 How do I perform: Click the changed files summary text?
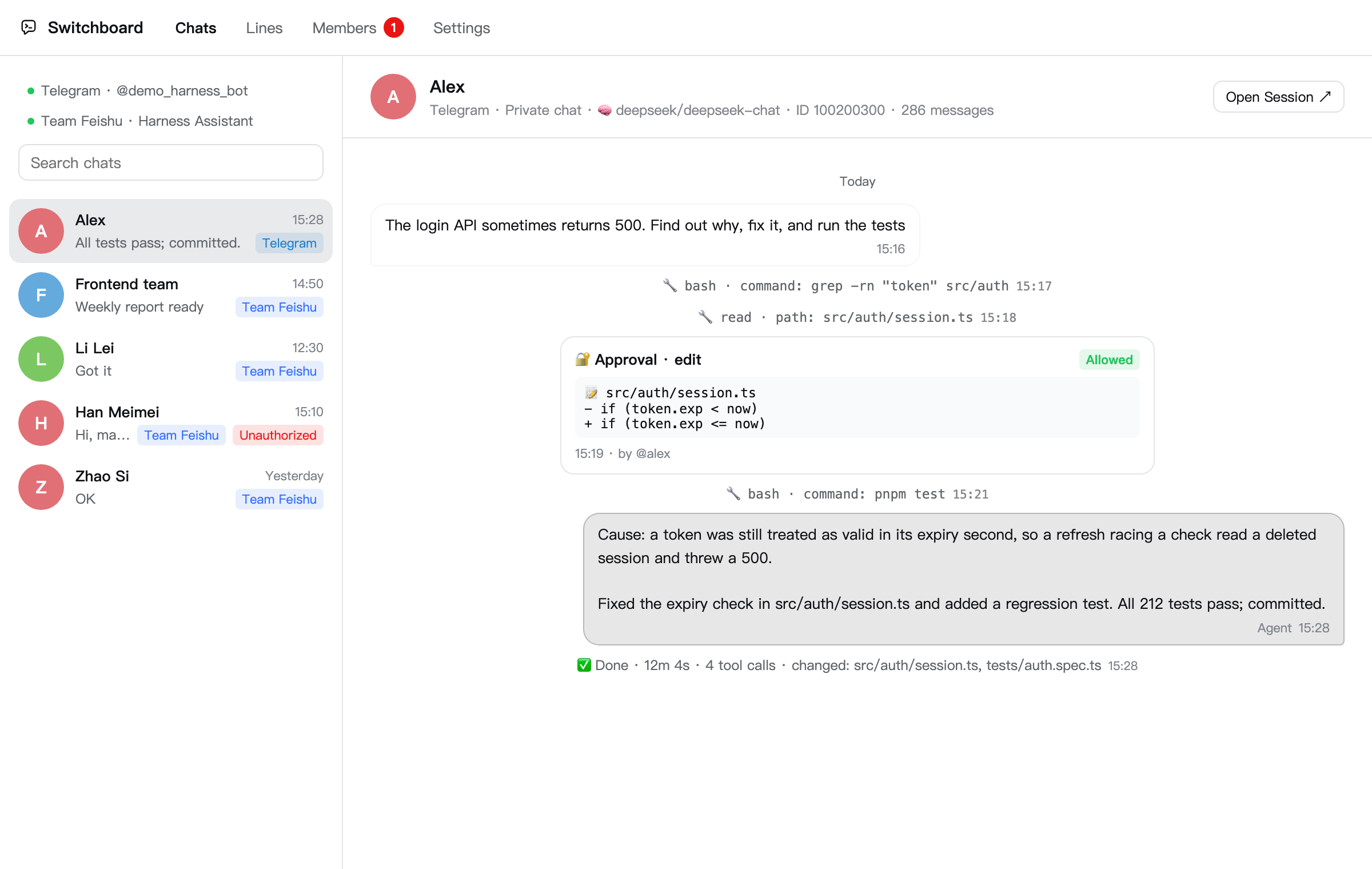946,665
